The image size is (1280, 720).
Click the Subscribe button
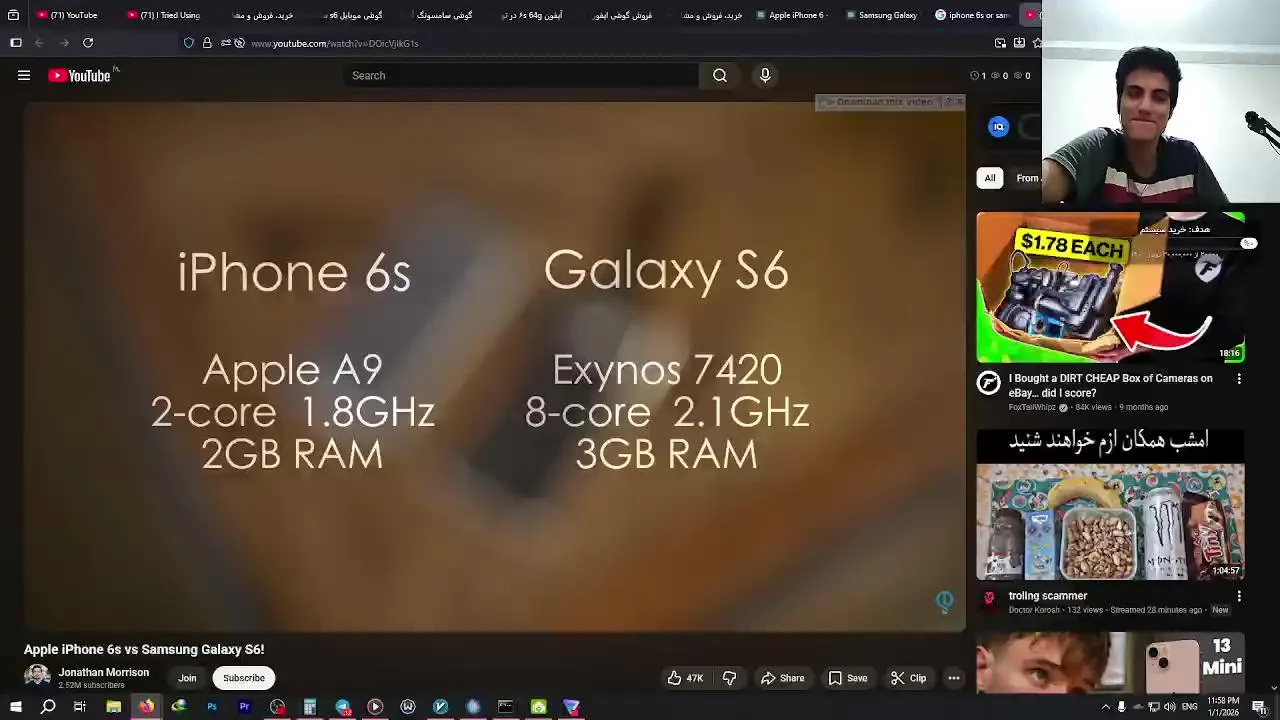point(244,678)
